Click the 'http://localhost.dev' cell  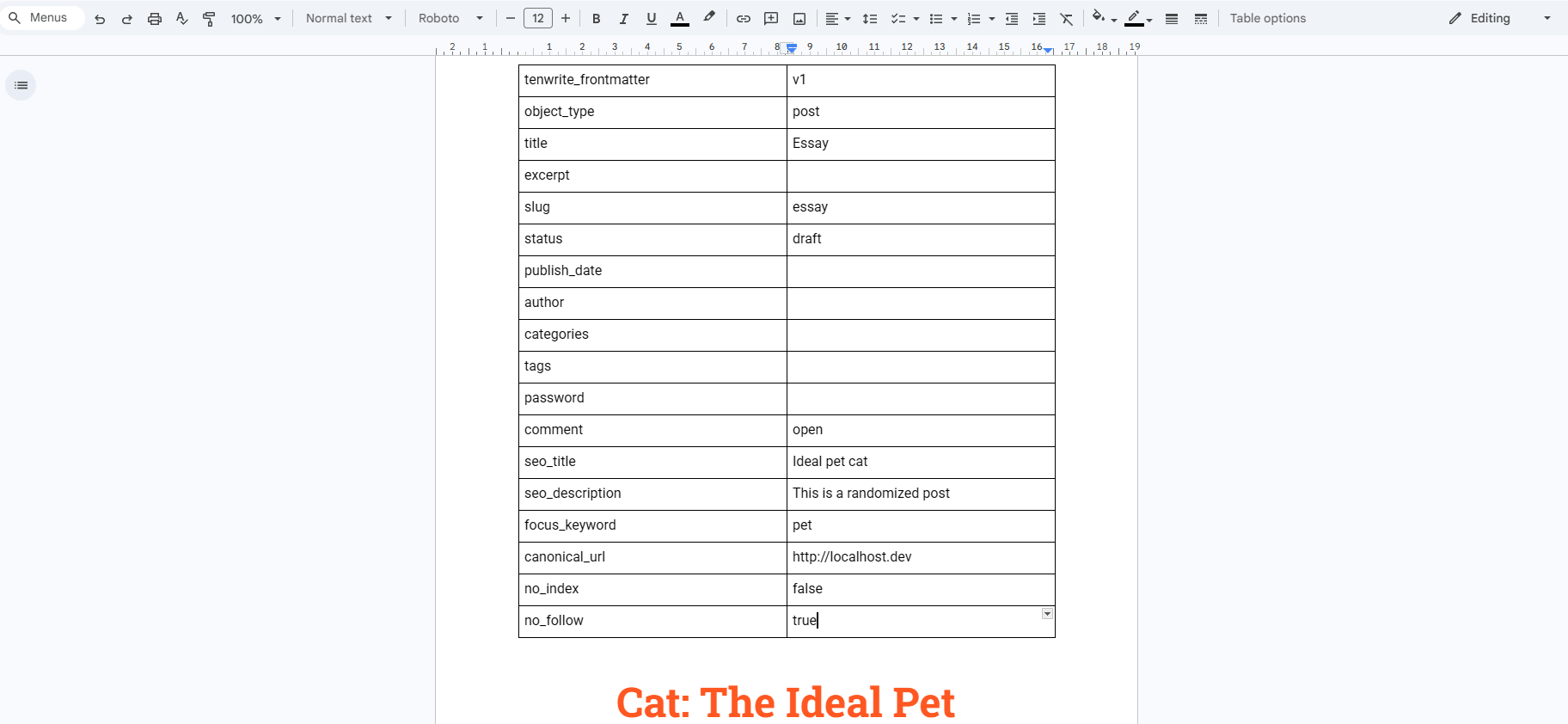pos(921,557)
